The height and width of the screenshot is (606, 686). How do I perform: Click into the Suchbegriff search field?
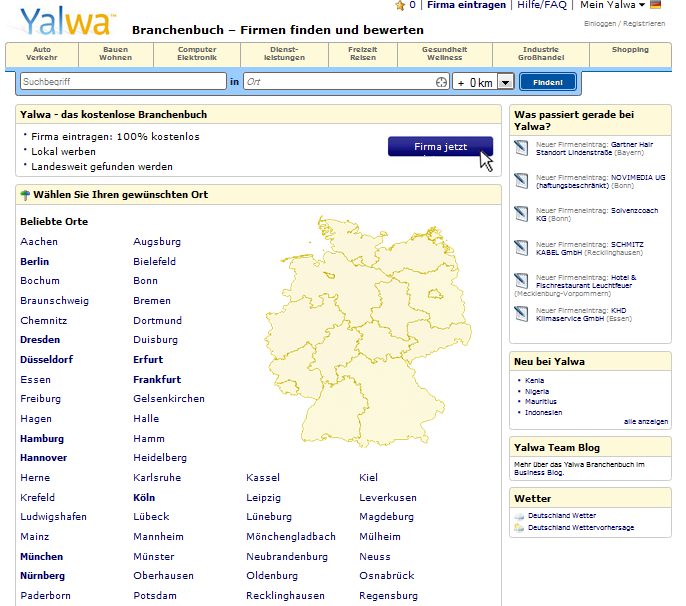(x=123, y=82)
